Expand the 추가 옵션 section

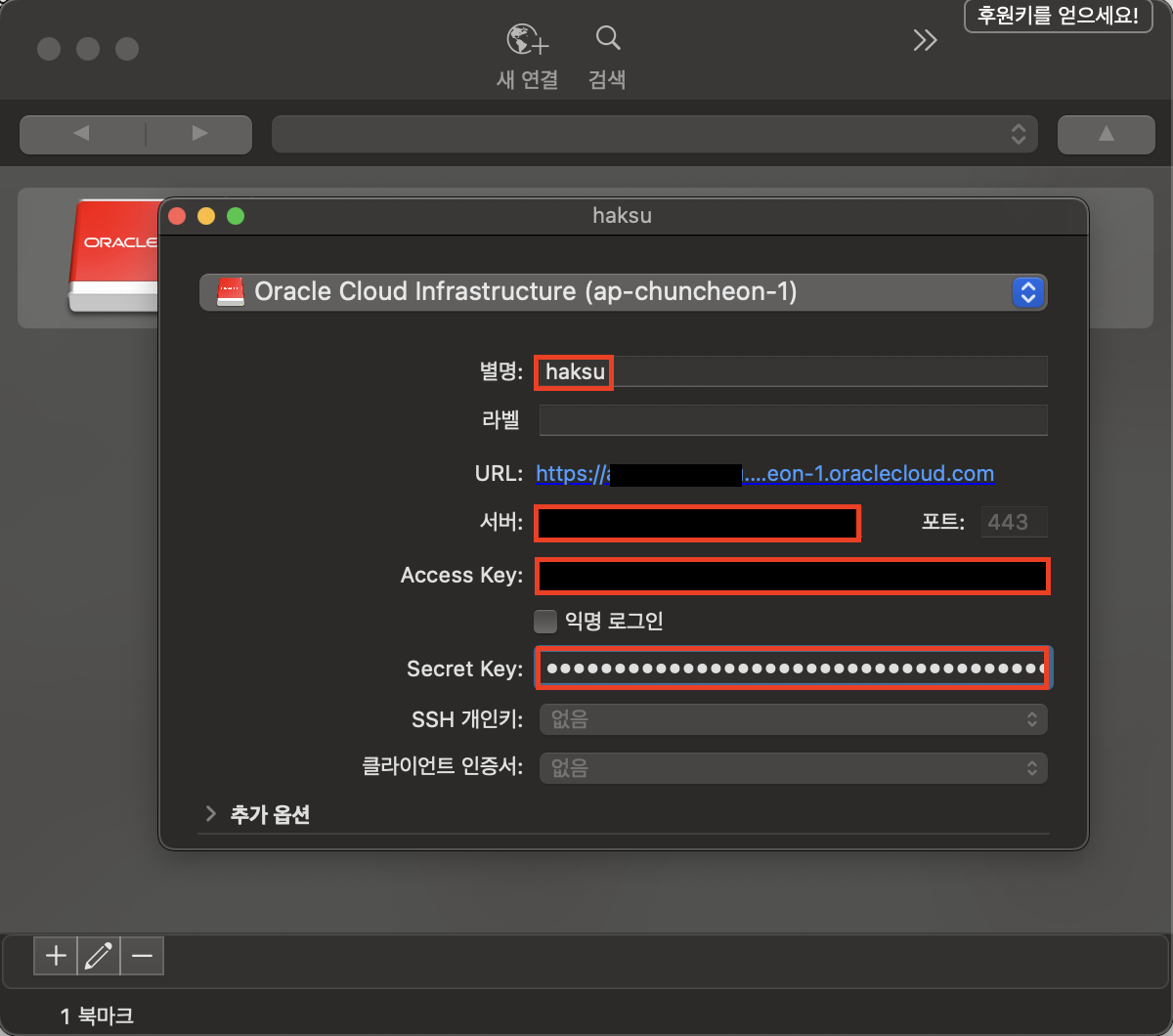[211, 814]
